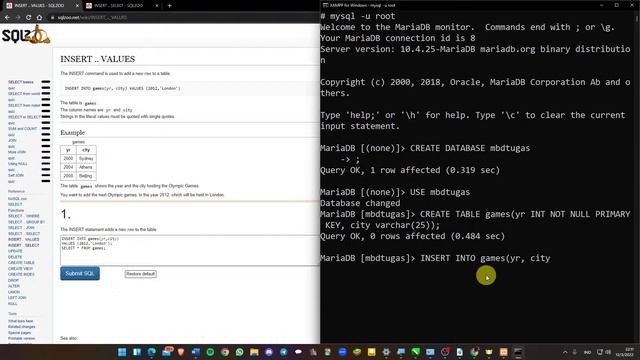Open Spotify from taskbar
Viewport: 640px width, 360px height.
[x=210, y=352]
